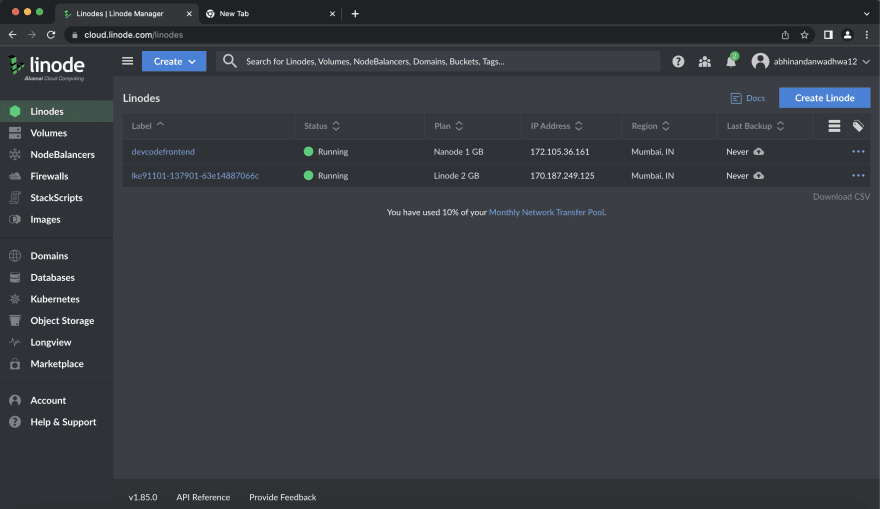
Task: Click backup cloud icon for devcodefrontend
Action: coord(758,152)
